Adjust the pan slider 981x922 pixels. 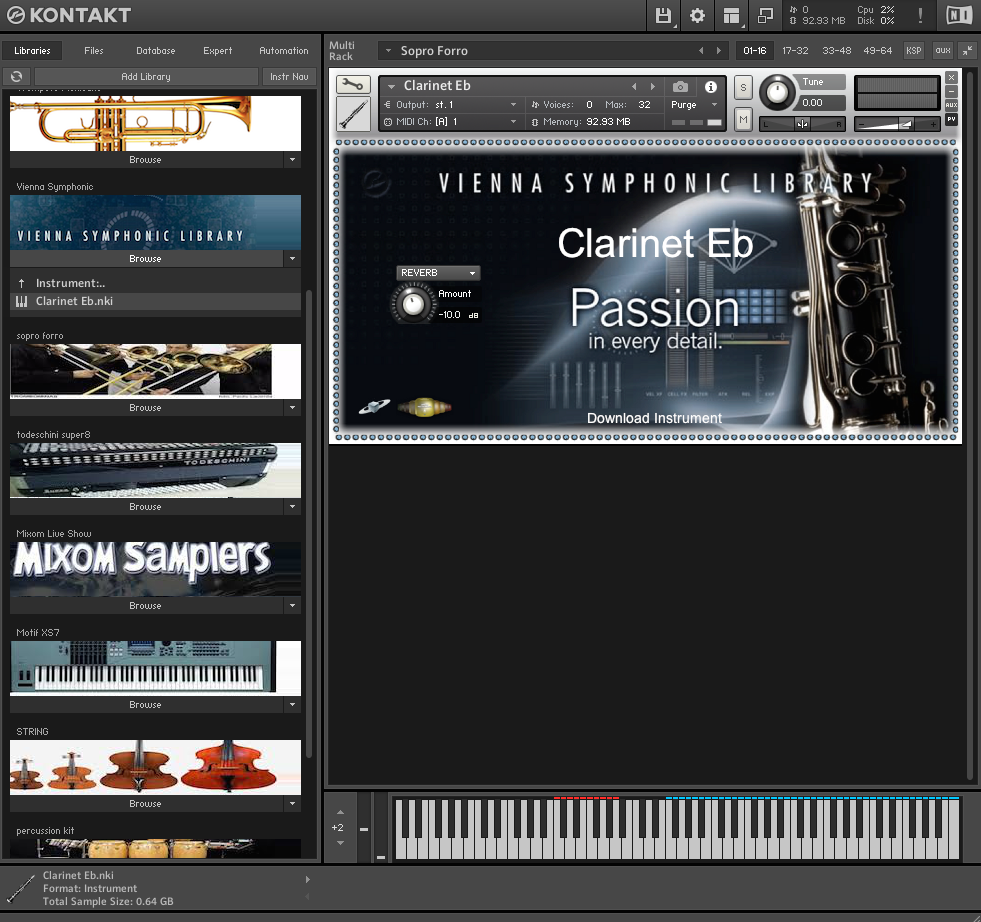coord(802,124)
